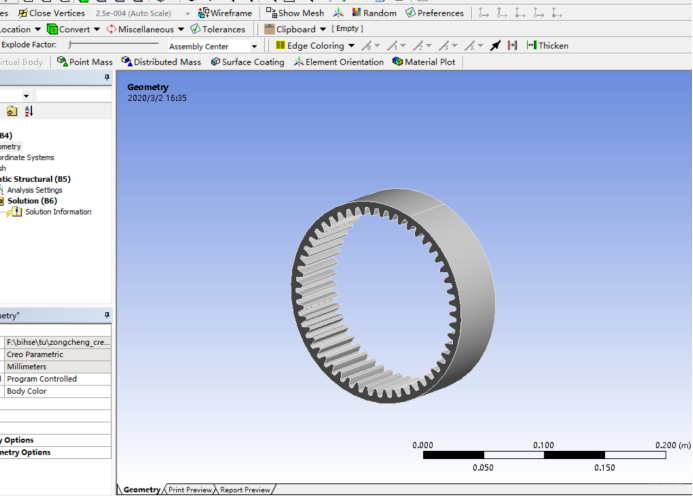Select Solution Information in the tree
The image size is (693, 496).
point(58,212)
